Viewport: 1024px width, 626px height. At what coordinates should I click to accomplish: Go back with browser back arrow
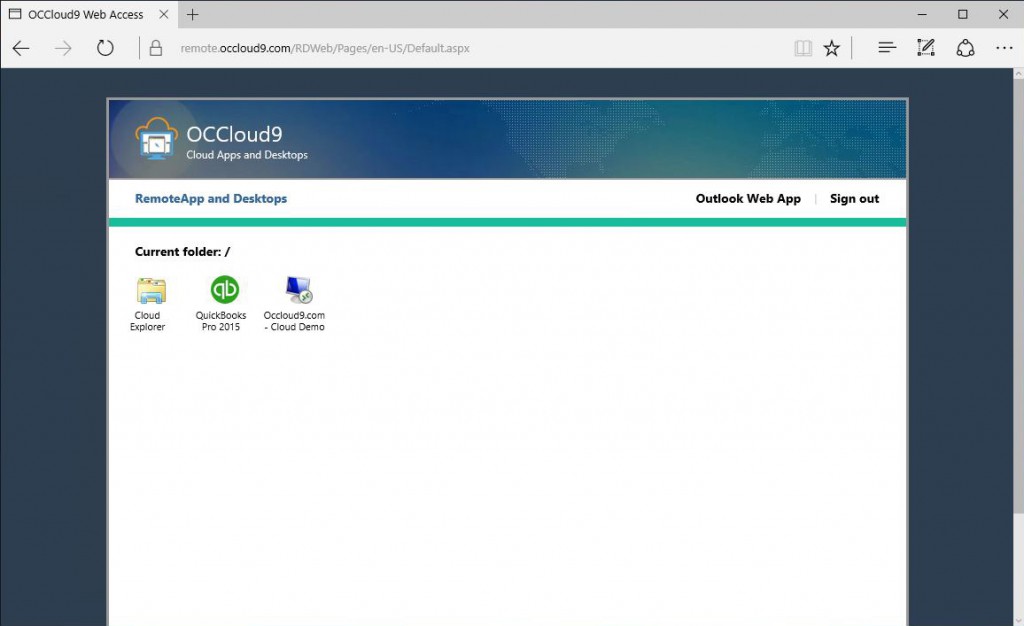click(x=21, y=48)
